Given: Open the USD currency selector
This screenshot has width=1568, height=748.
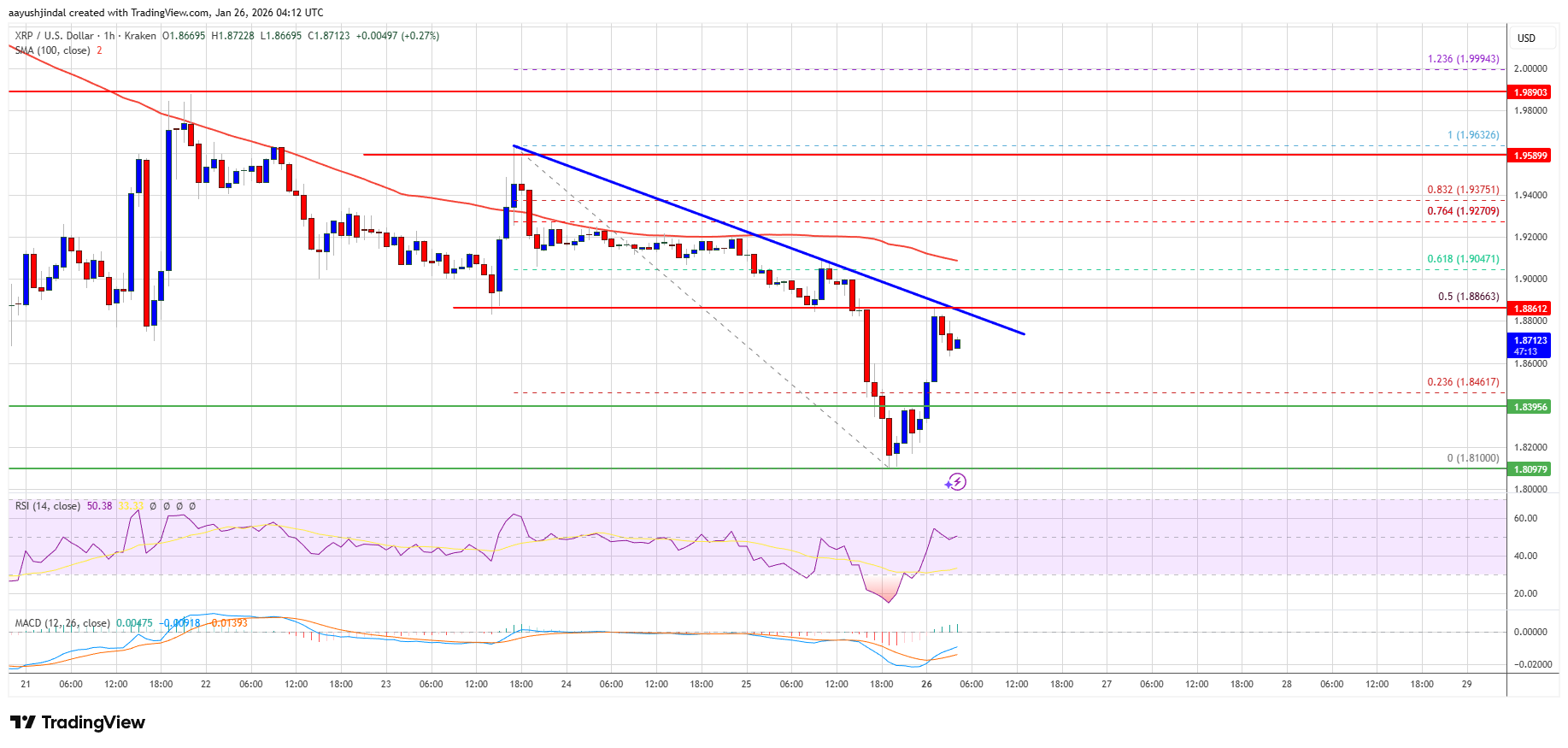Looking at the screenshot, I should point(1526,38).
